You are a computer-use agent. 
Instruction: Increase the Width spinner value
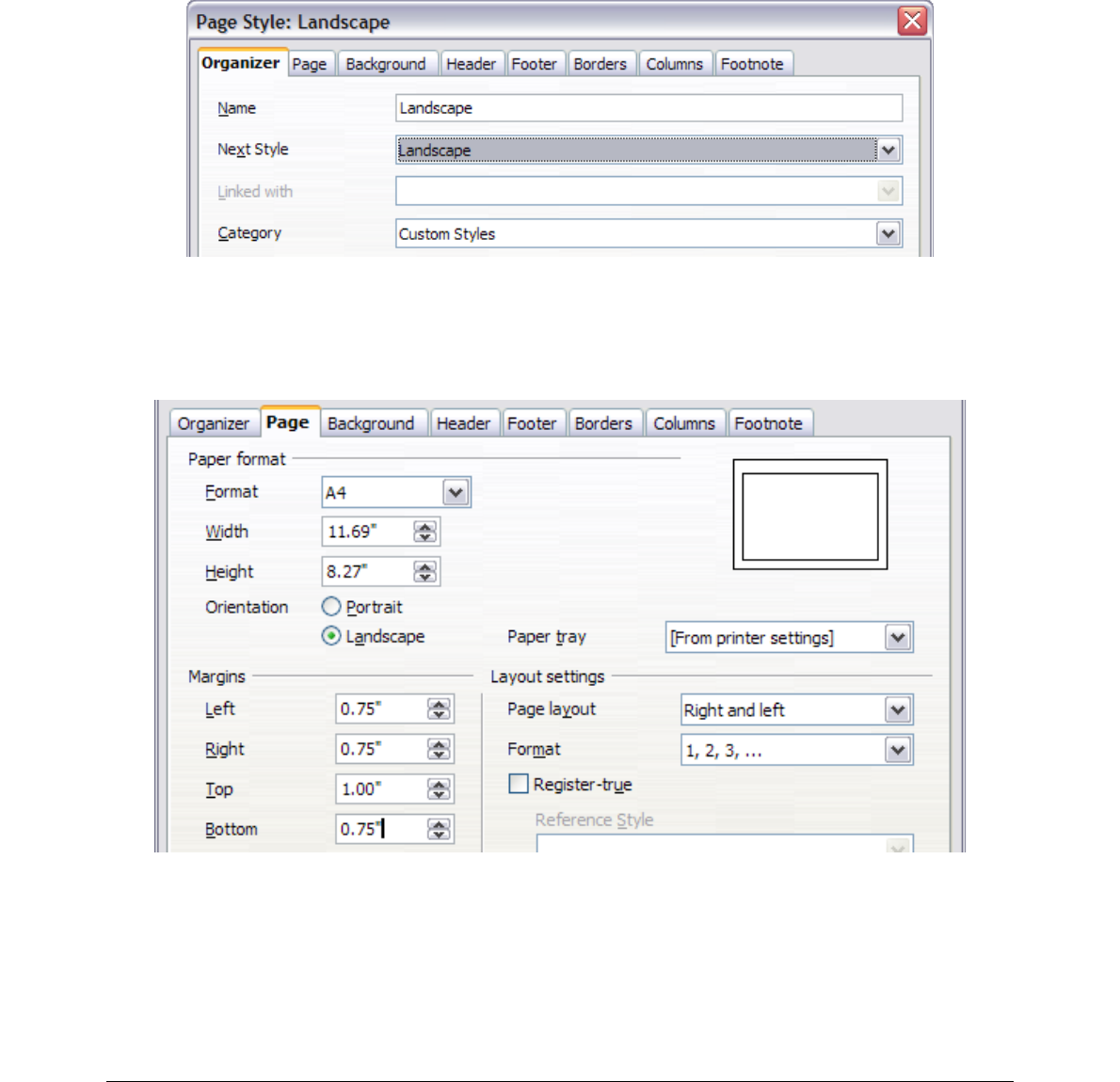425,526
